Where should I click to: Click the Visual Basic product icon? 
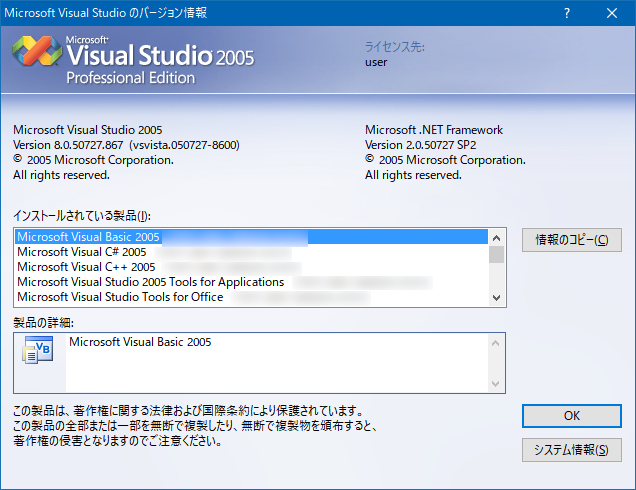coord(38,350)
